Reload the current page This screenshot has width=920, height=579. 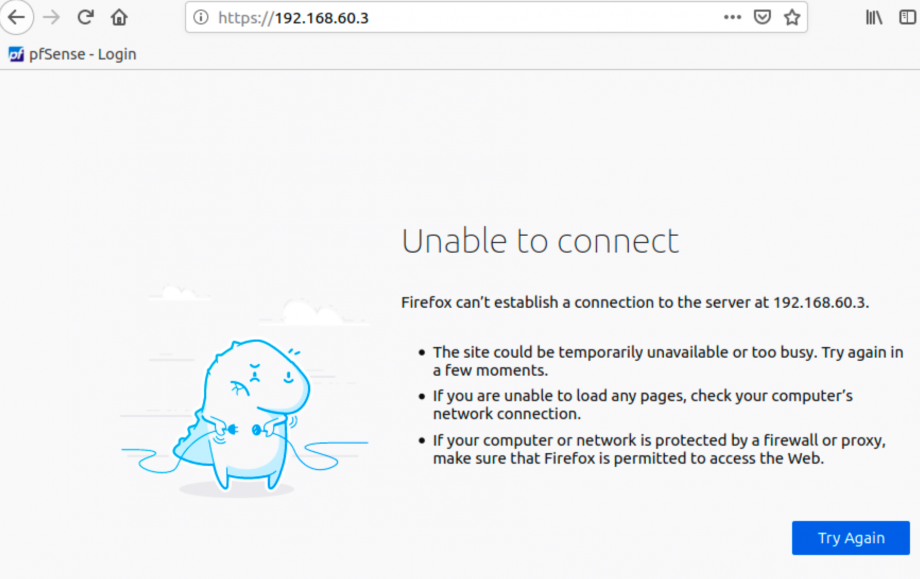85,17
